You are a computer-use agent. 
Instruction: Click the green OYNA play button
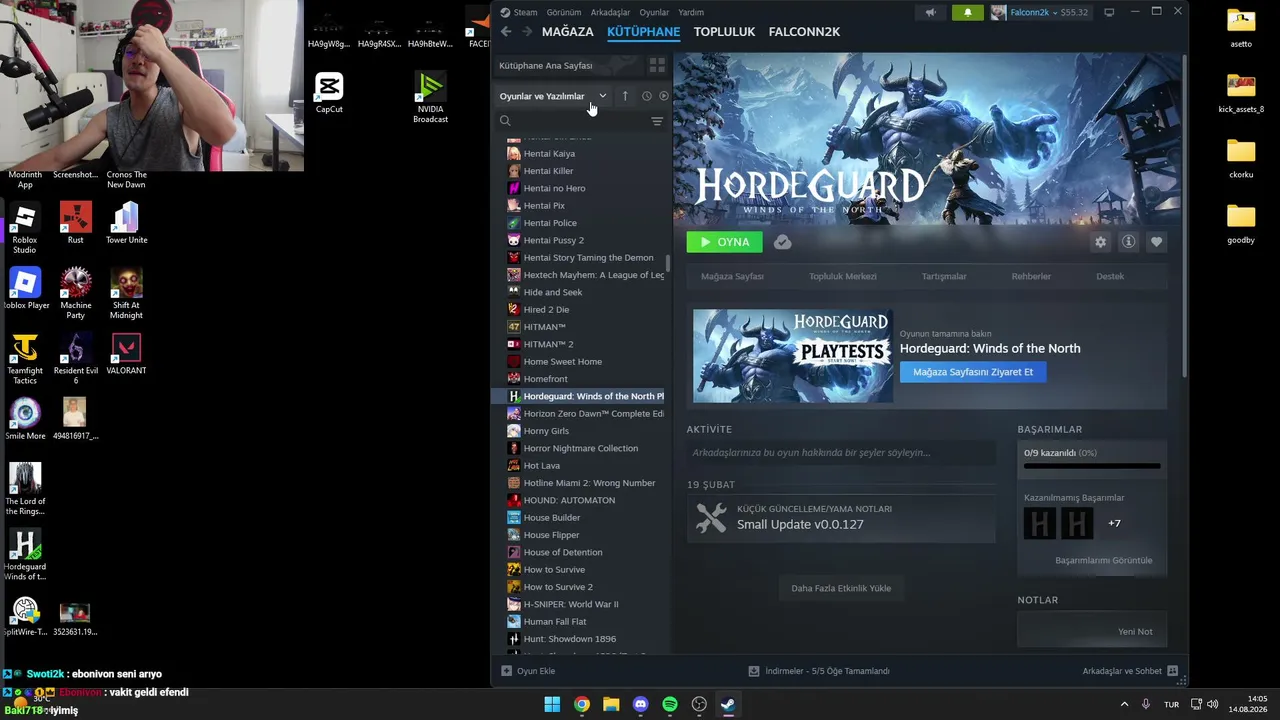[724, 242]
